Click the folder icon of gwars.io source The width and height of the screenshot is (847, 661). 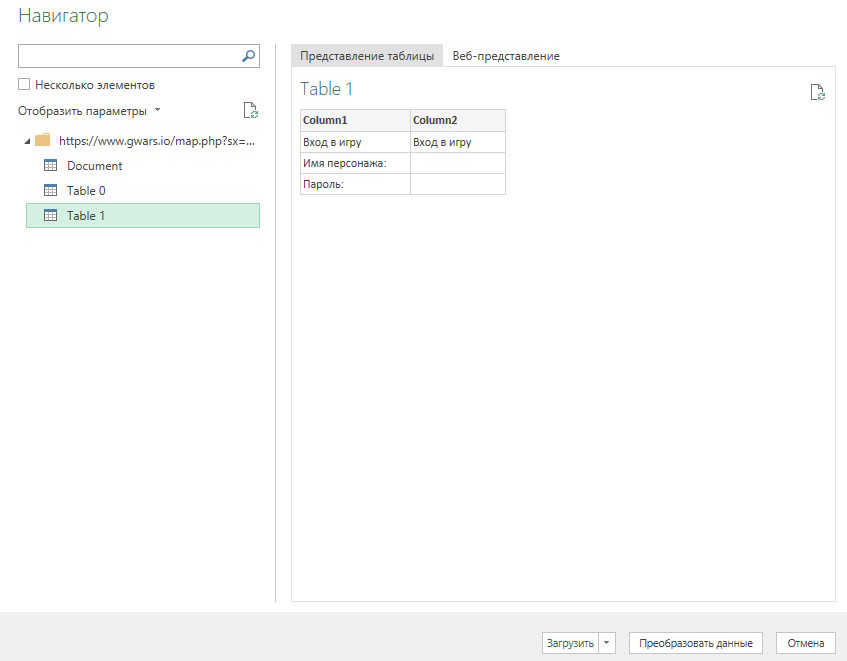click(x=43, y=140)
